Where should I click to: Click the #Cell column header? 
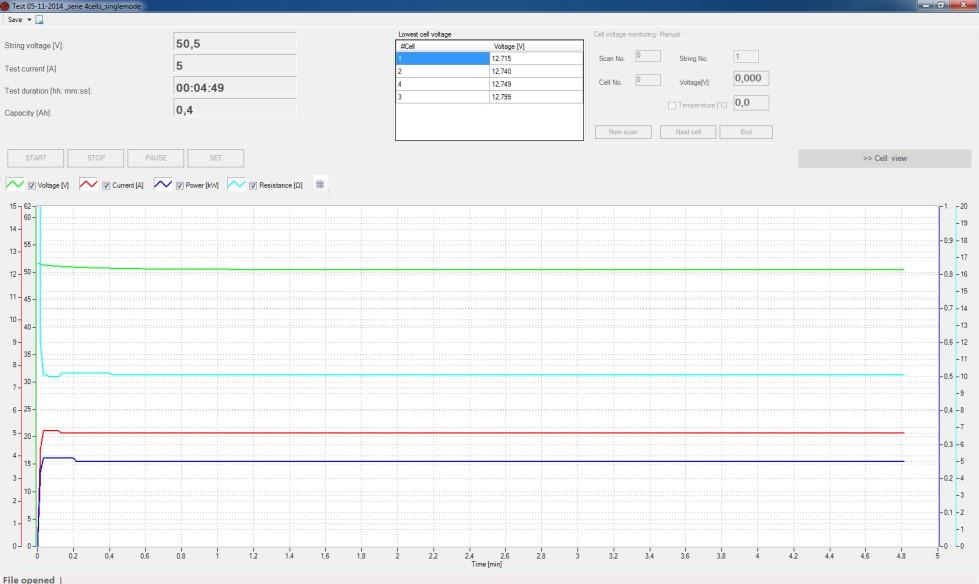click(x=443, y=46)
